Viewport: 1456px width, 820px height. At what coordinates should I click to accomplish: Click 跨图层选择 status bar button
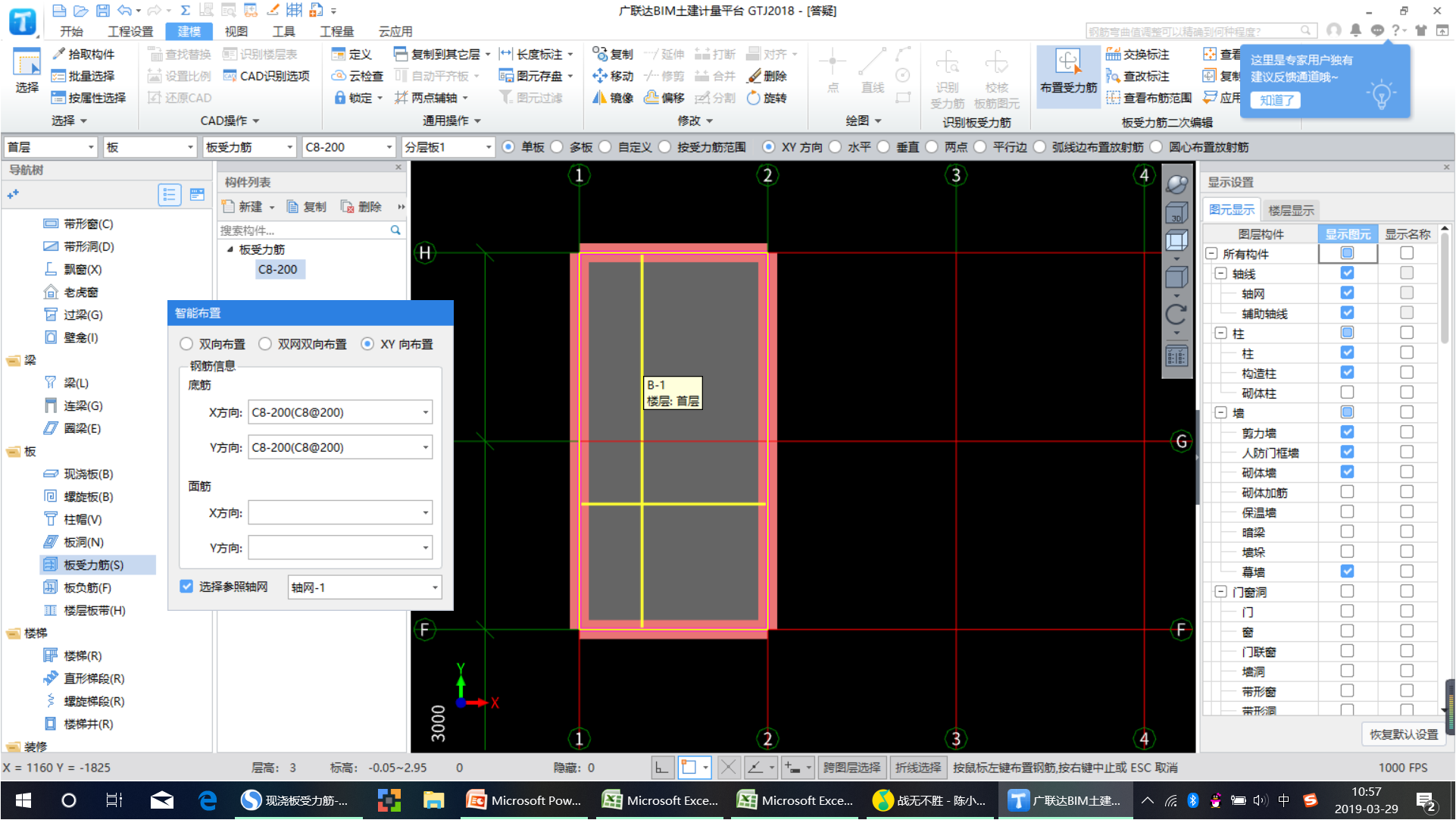tap(851, 768)
